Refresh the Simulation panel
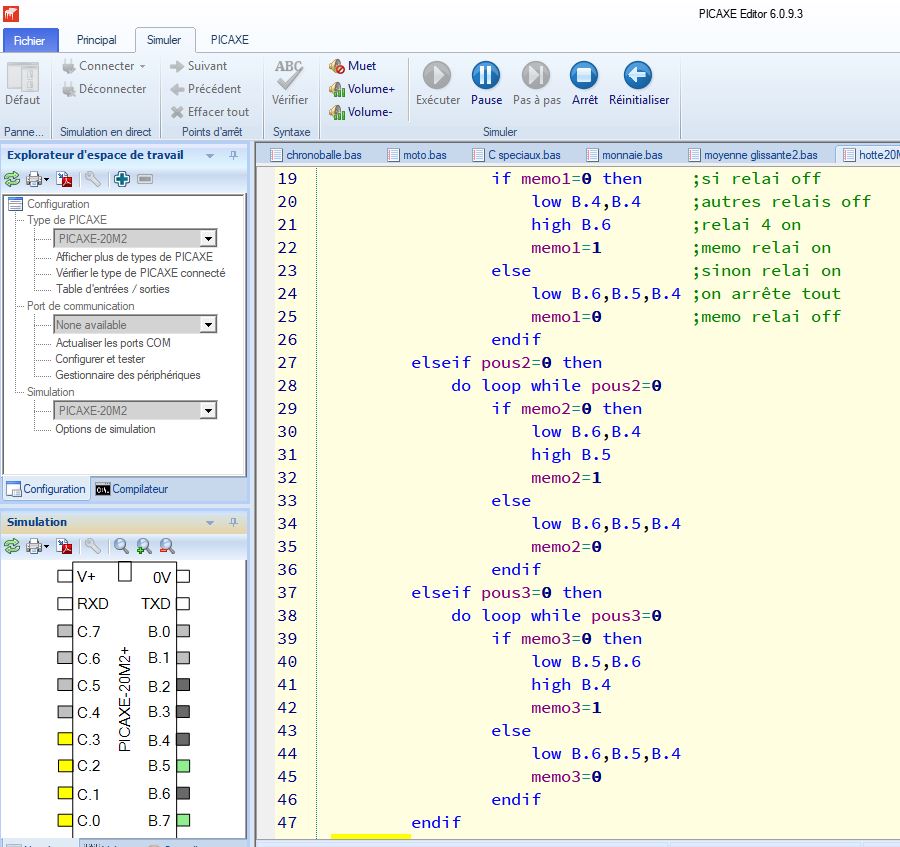 coord(12,546)
